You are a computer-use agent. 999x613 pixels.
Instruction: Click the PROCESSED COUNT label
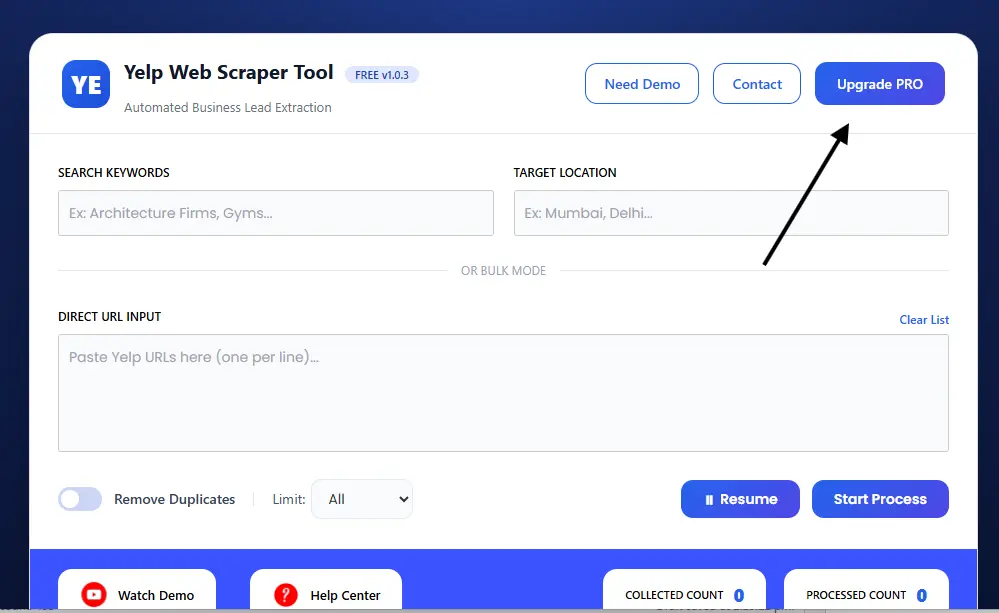pyautogui.click(x=856, y=595)
